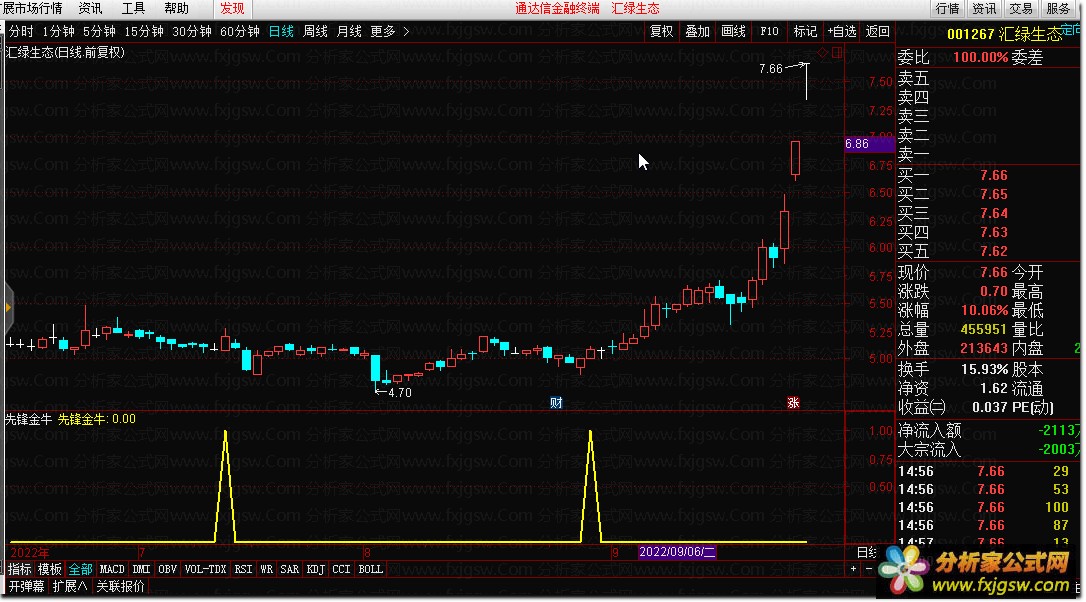Select the 15分钟 period

(143, 31)
